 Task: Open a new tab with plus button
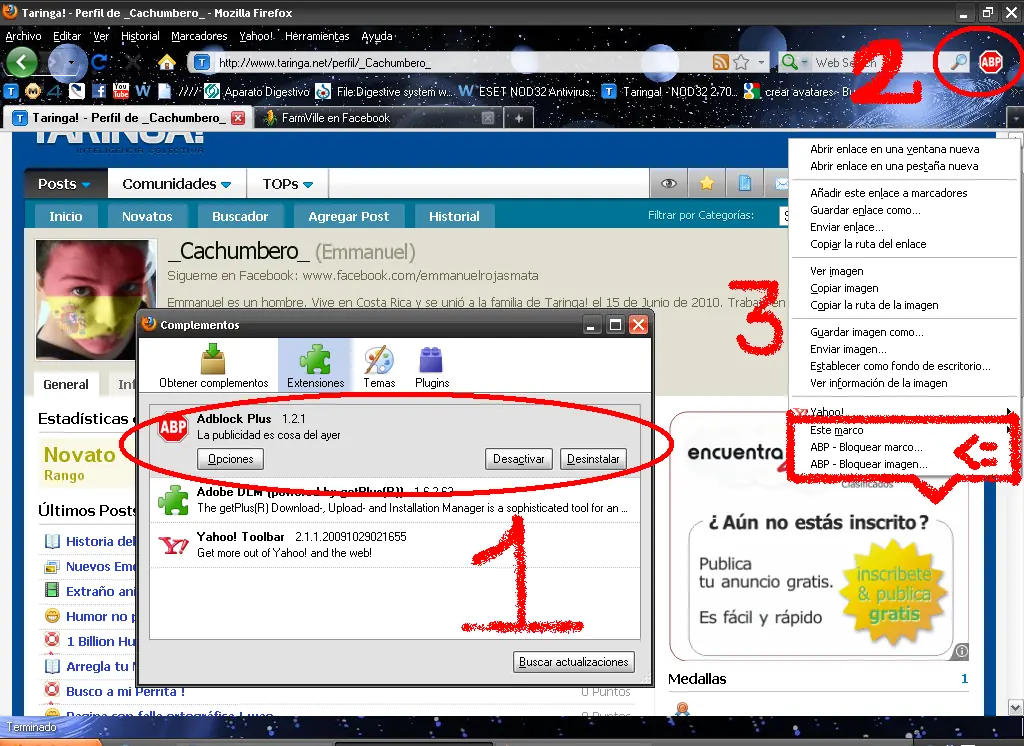point(519,118)
